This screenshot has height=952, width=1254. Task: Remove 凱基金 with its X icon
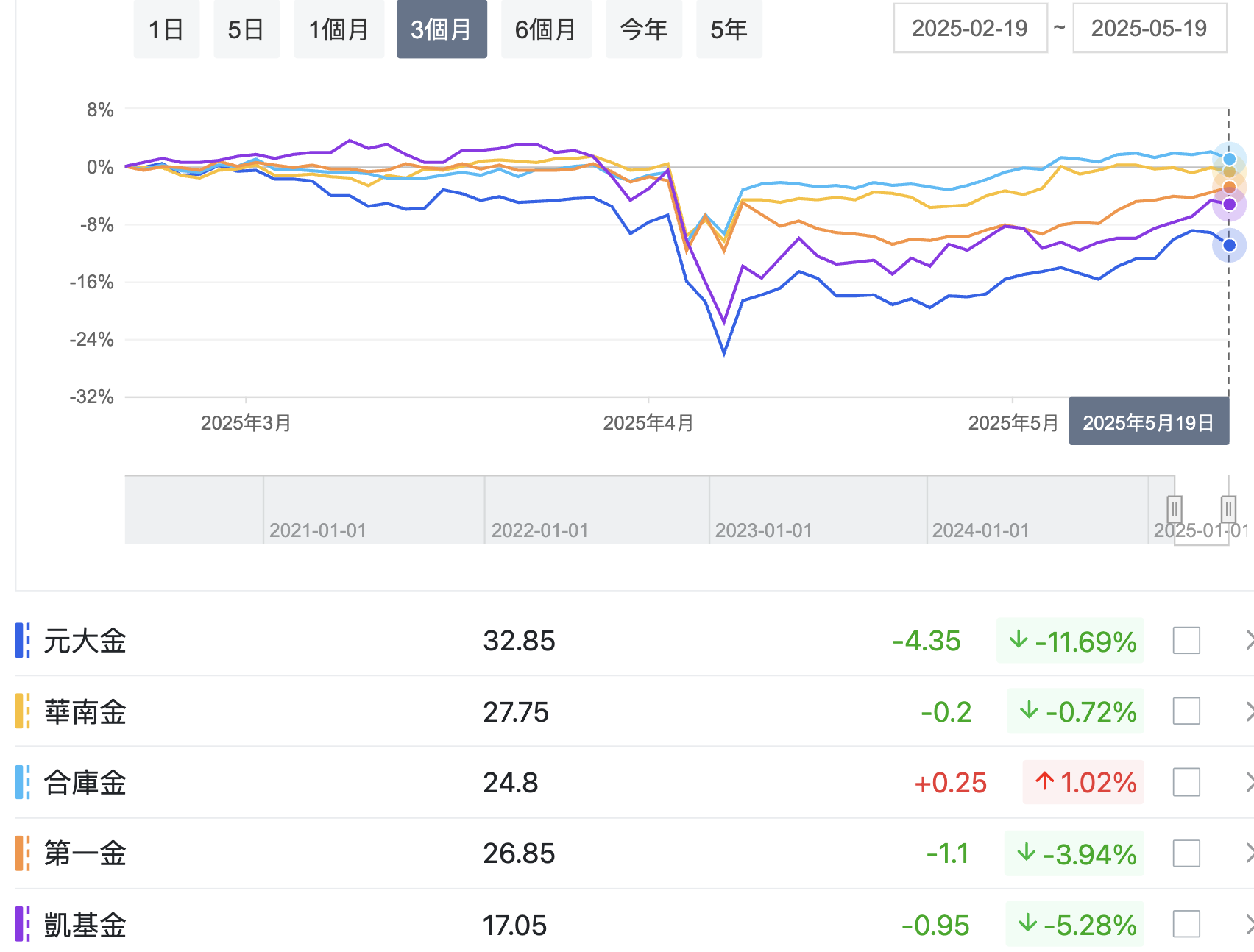(x=1249, y=924)
